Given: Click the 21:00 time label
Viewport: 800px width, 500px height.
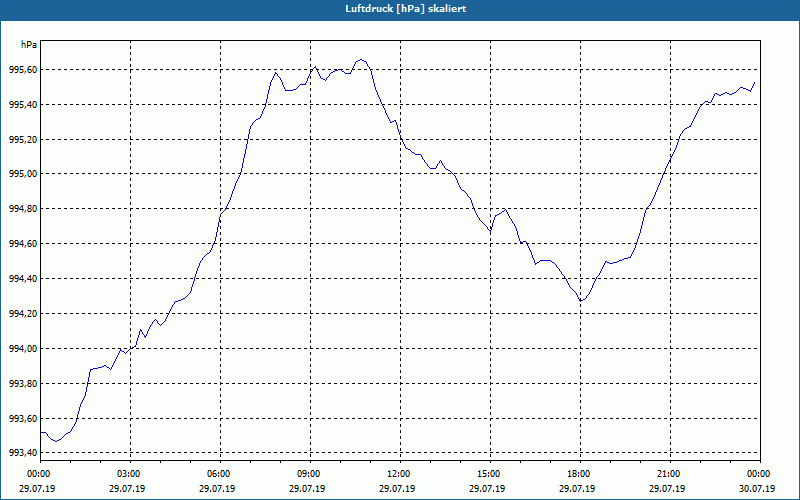Looking at the screenshot, I should pos(670,474).
